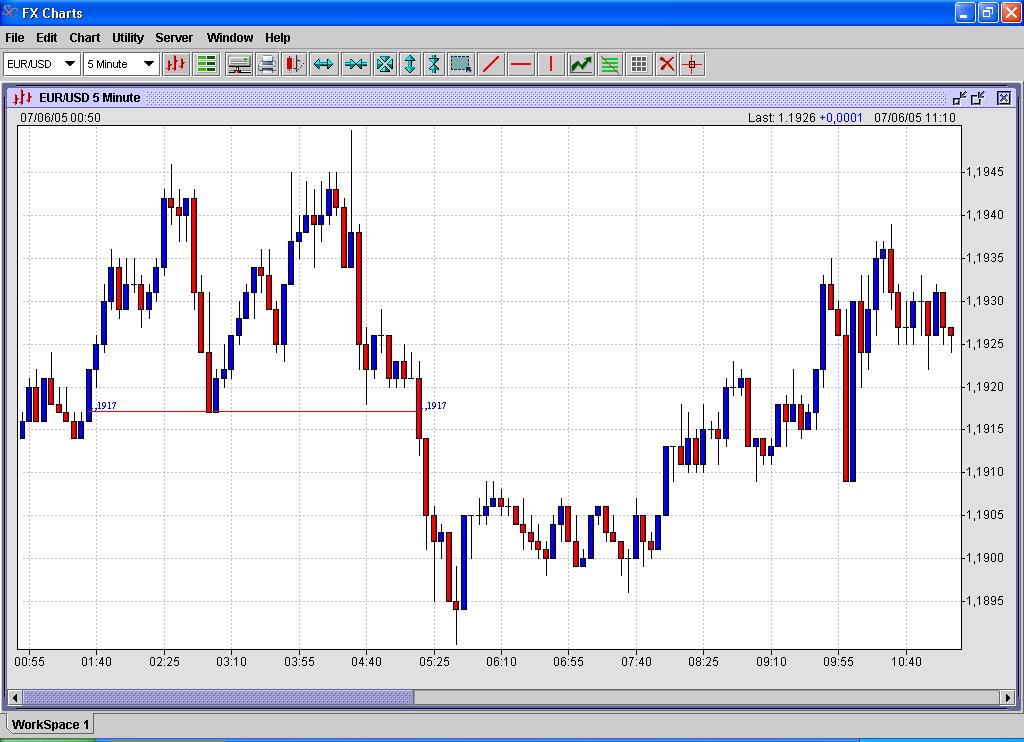Click the chart scrollbar left arrow
Screen dimensions: 1024x742
click(14, 698)
